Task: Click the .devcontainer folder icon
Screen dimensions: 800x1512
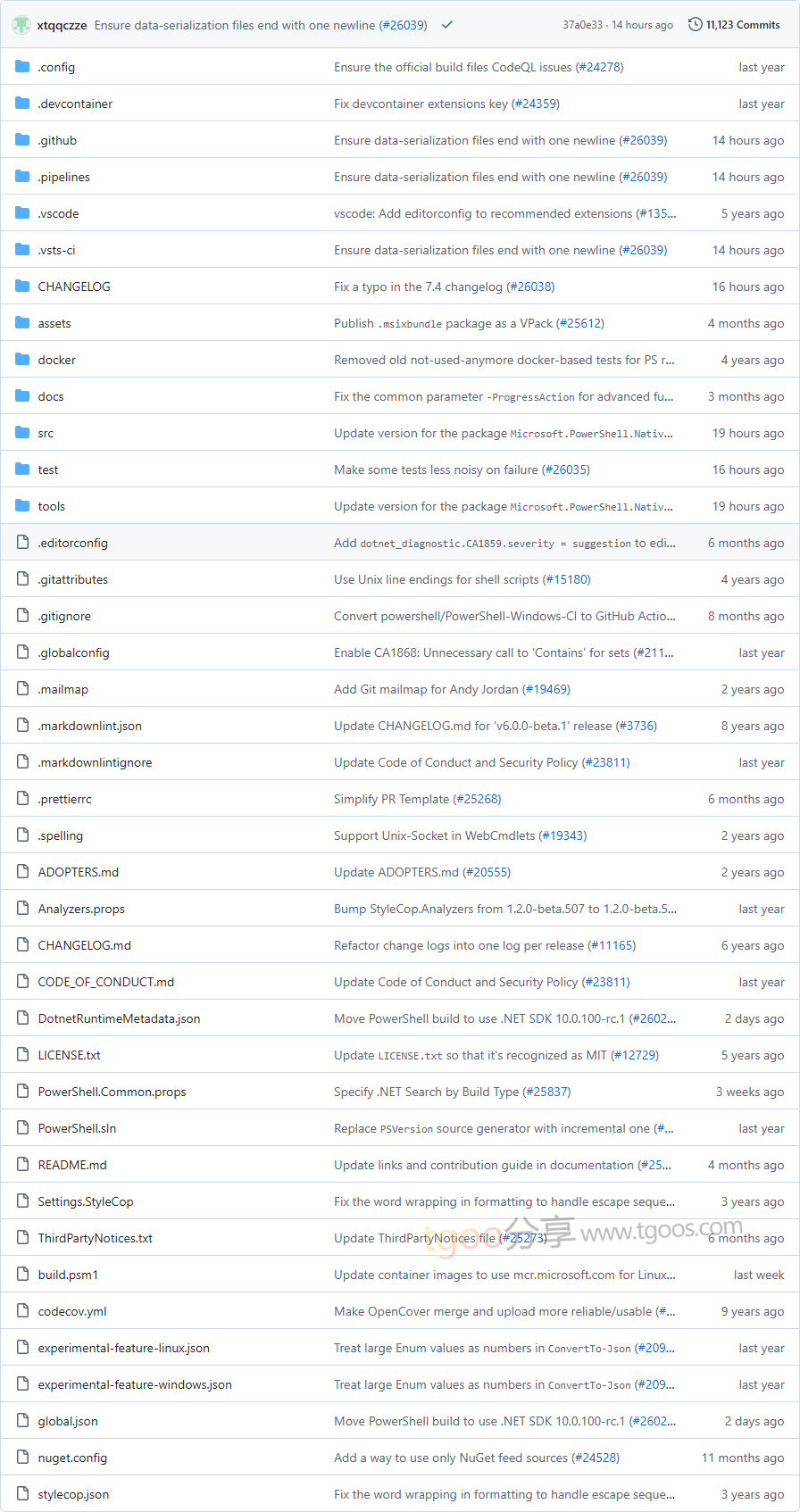Action: (22, 104)
